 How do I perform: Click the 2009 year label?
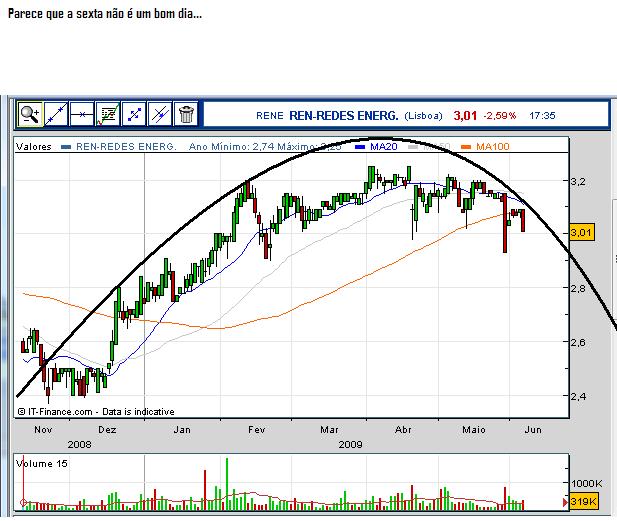(350, 445)
